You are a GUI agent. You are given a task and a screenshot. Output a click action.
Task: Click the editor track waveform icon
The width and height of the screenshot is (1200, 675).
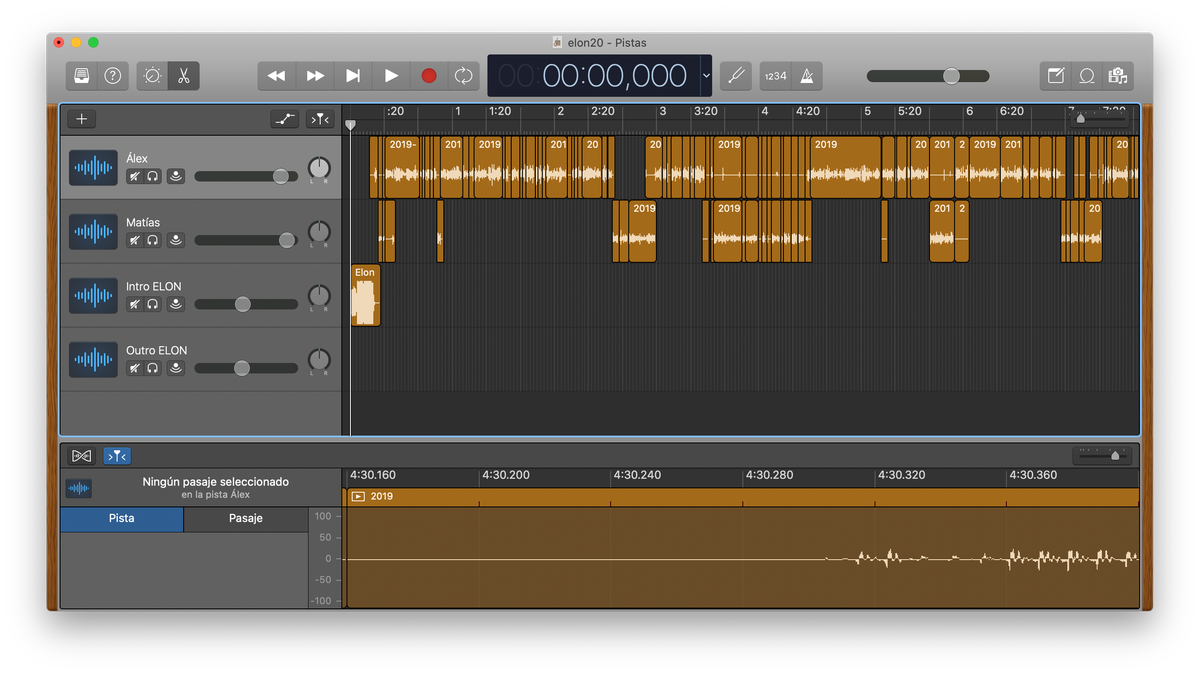78,488
